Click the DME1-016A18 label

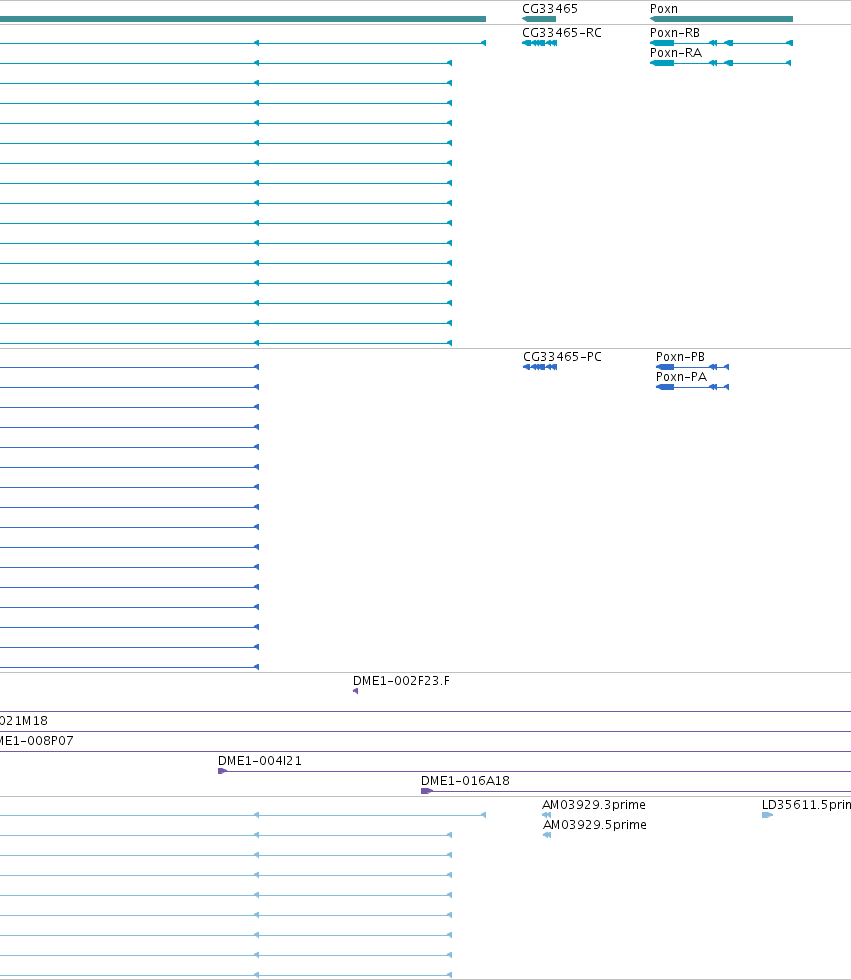pyautogui.click(x=465, y=781)
